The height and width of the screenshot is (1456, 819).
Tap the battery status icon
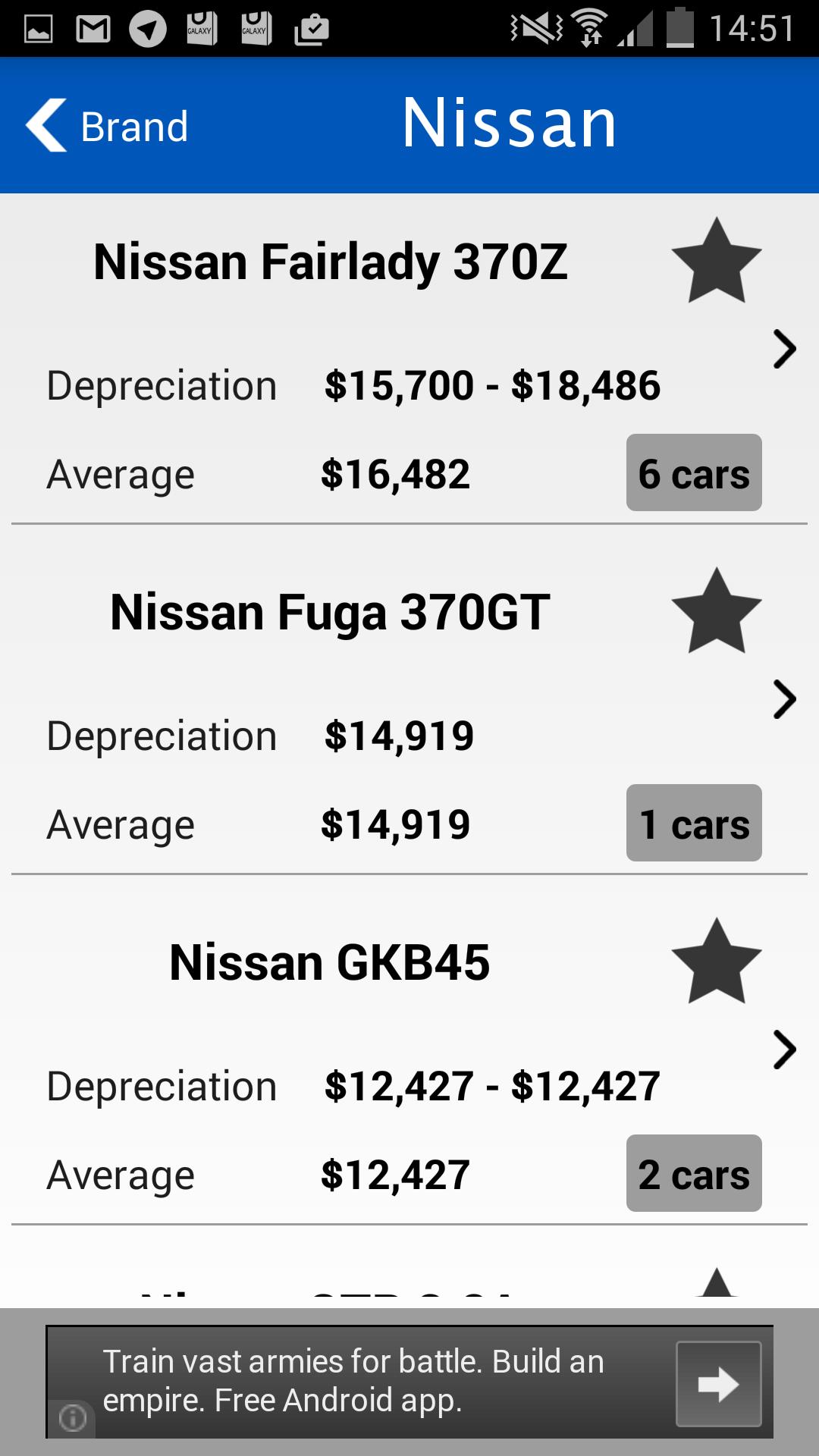click(679, 28)
